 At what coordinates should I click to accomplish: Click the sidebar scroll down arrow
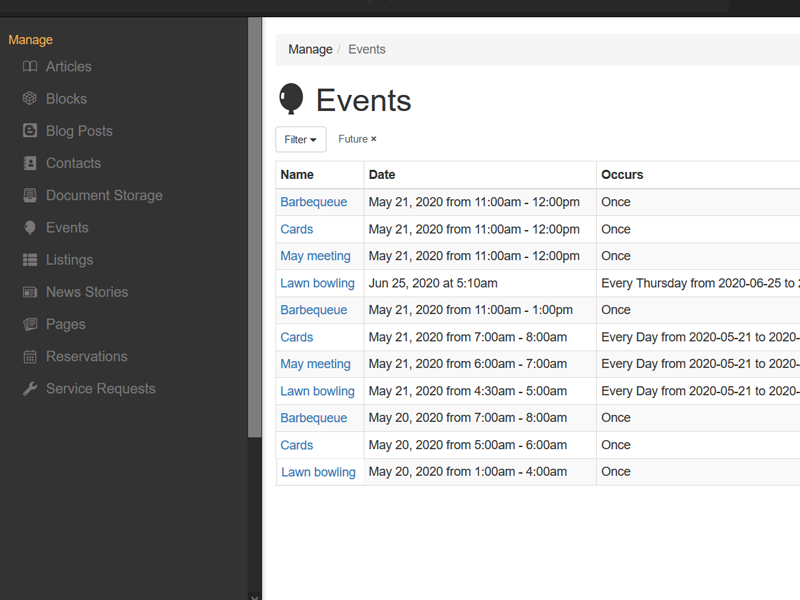pyautogui.click(x=255, y=596)
